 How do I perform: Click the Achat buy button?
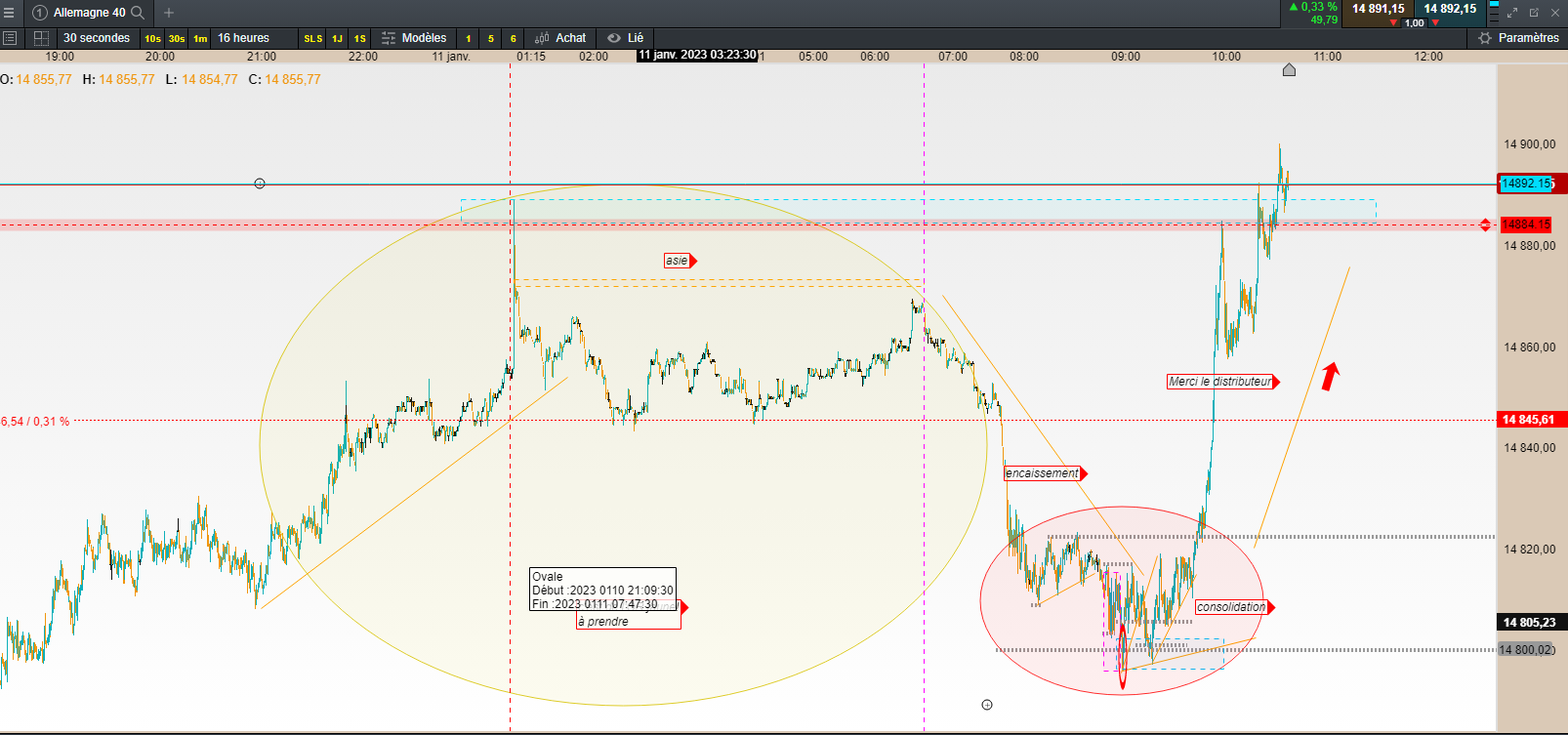click(560, 38)
